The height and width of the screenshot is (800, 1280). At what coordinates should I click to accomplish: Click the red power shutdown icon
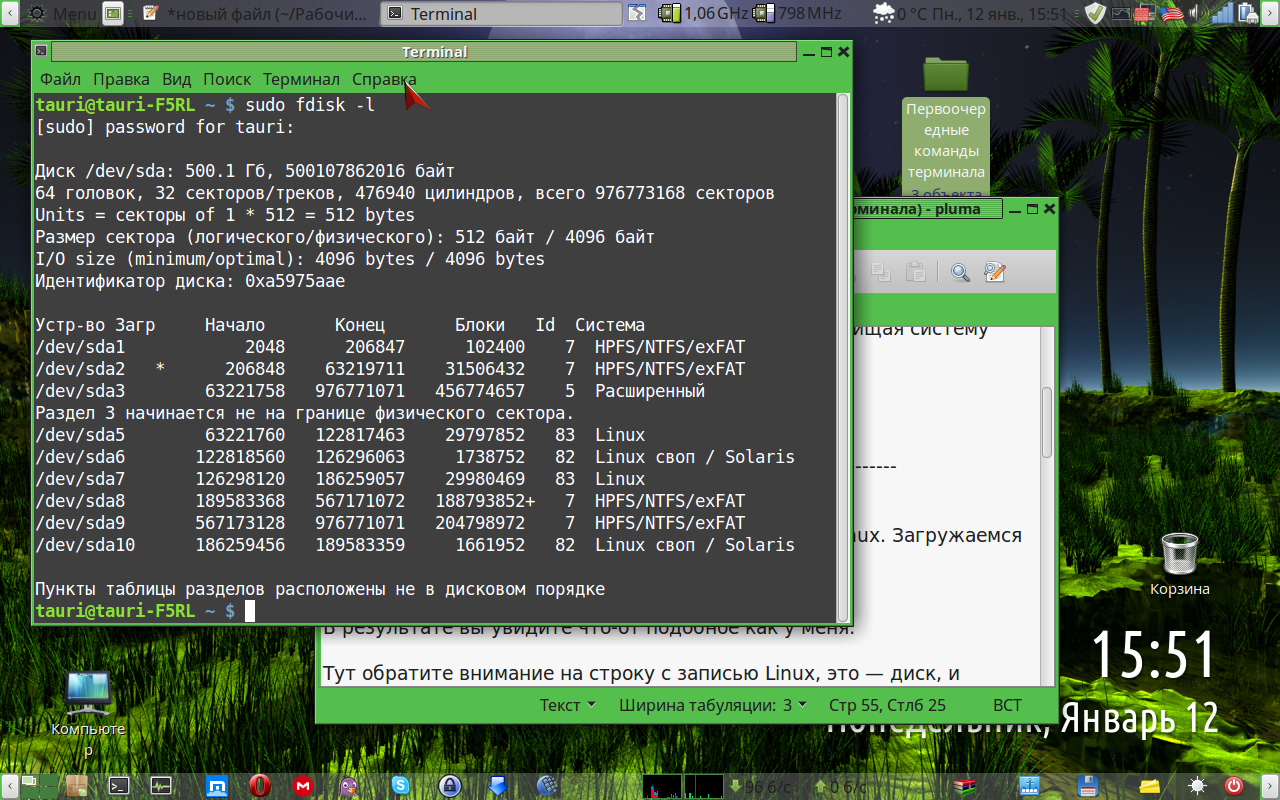click(x=1234, y=786)
